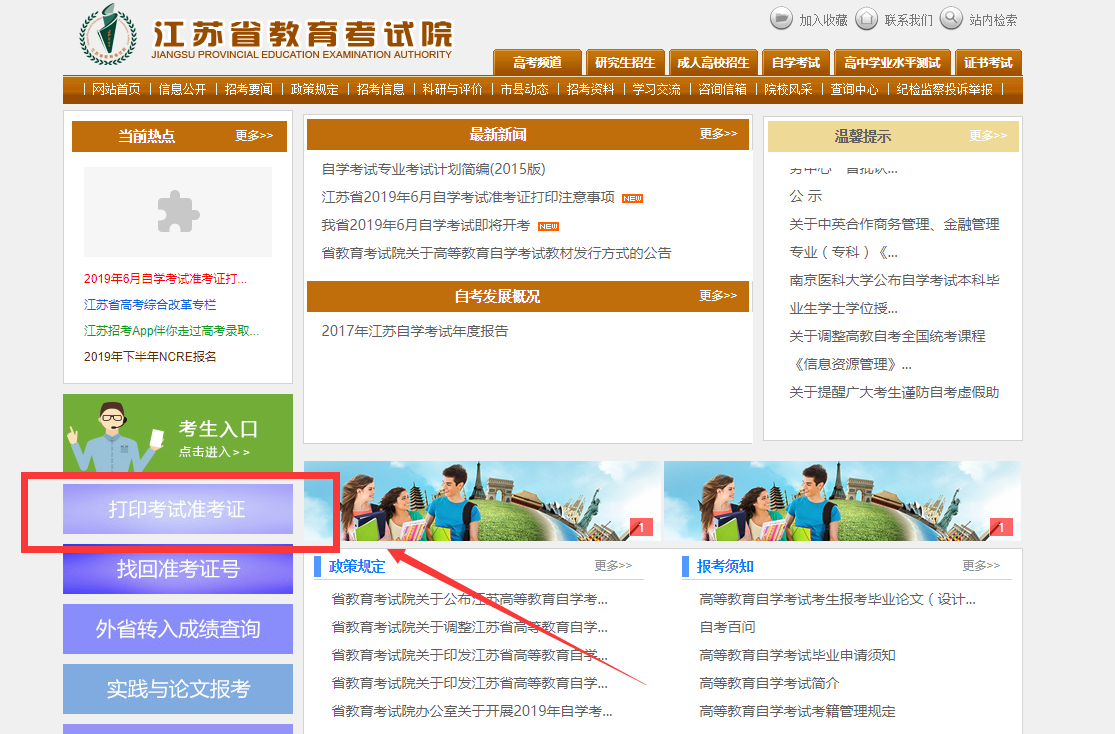Select 查询中心 in the navigation bar

854,89
